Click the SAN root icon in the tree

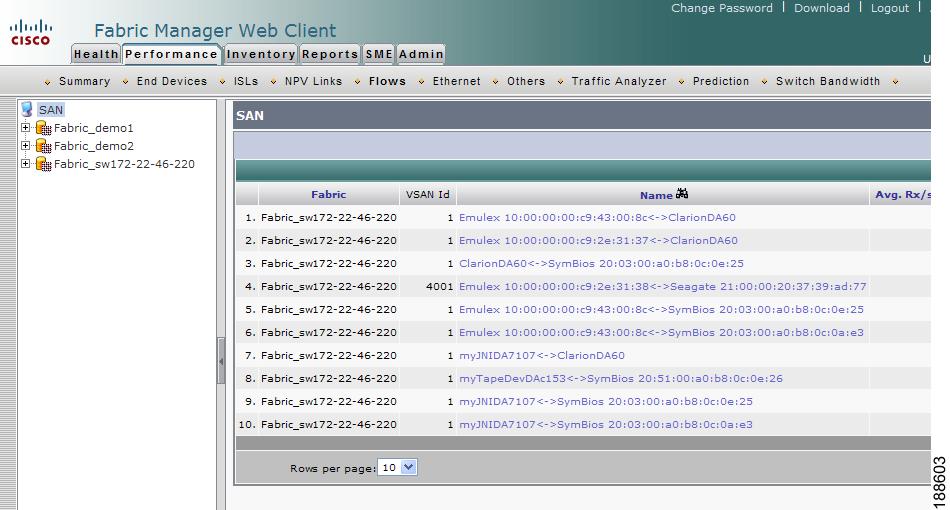(27, 110)
